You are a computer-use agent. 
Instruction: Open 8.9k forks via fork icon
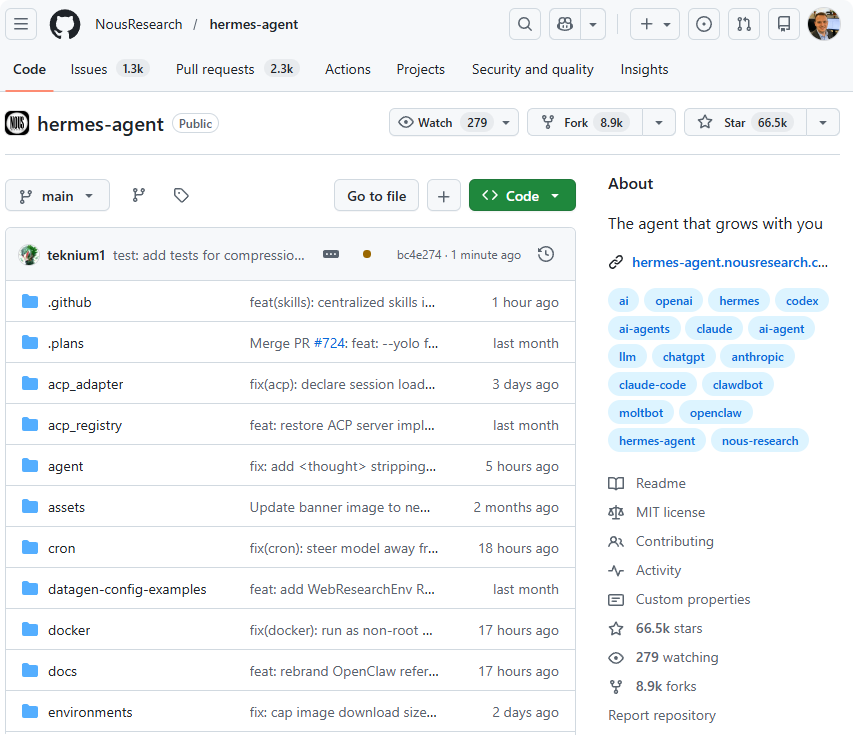coord(616,687)
